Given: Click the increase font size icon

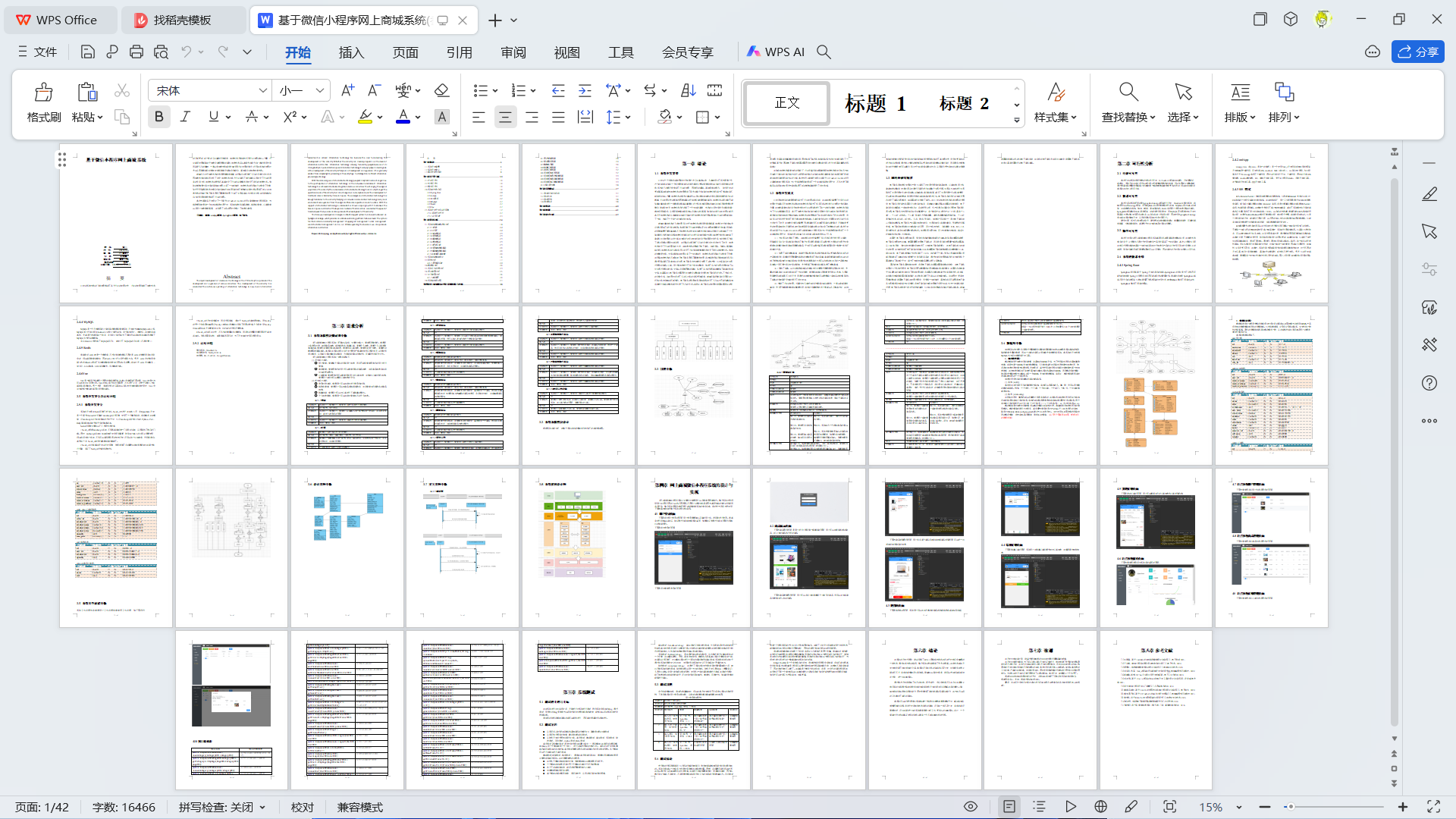Looking at the screenshot, I should point(347,90).
